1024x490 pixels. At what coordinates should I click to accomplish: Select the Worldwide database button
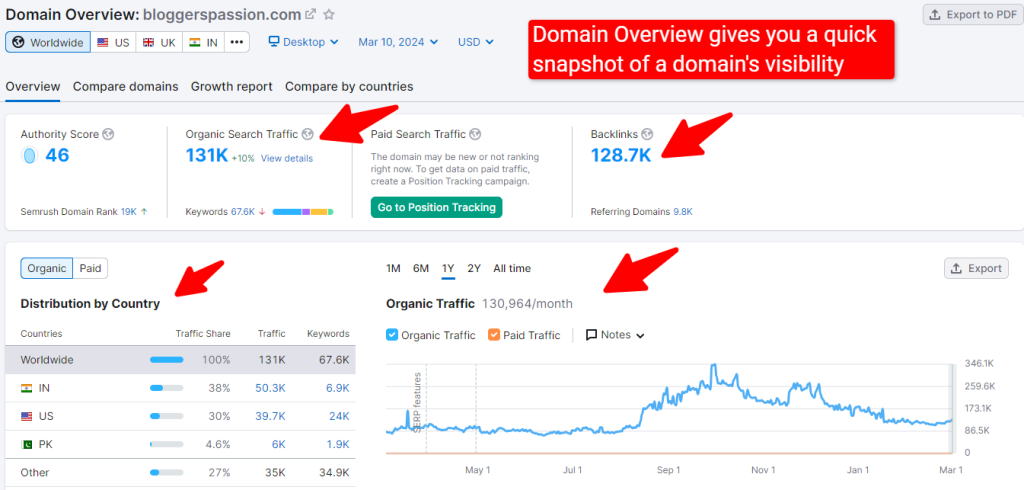tap(48, 42)
